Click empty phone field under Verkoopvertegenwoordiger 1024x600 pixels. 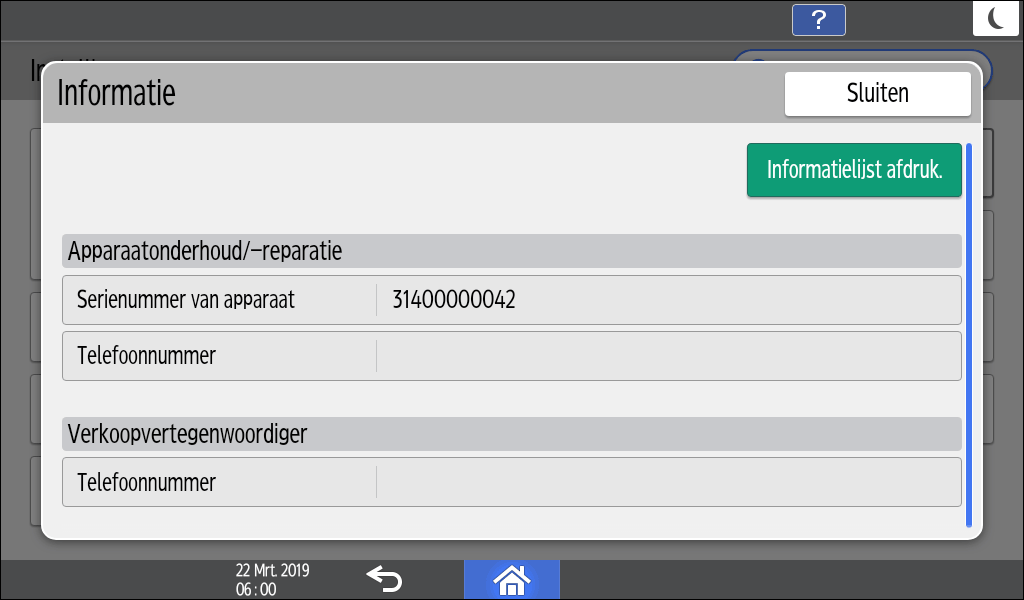click(x=667, y=482)
